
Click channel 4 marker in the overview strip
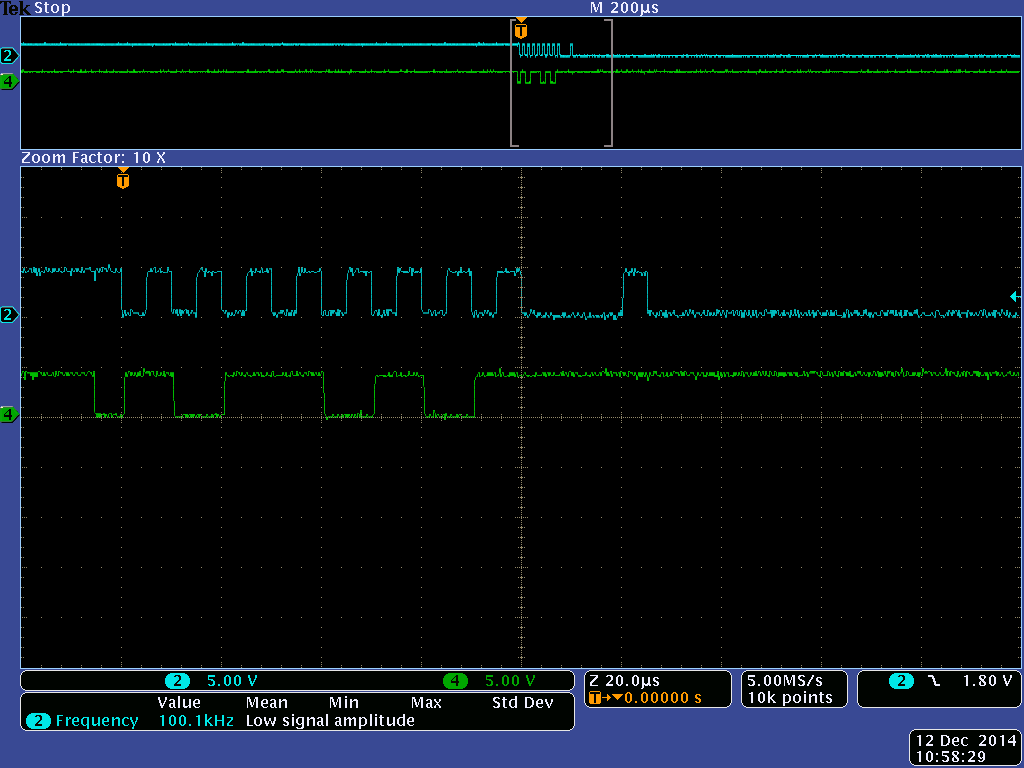tap(9, 82)
